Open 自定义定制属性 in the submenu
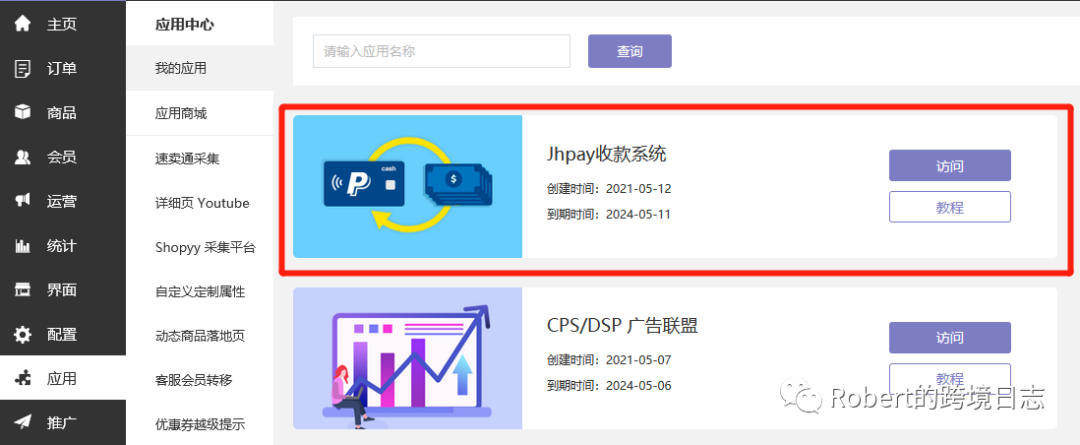Viewport: 1080px width, 445px height. 200,292
